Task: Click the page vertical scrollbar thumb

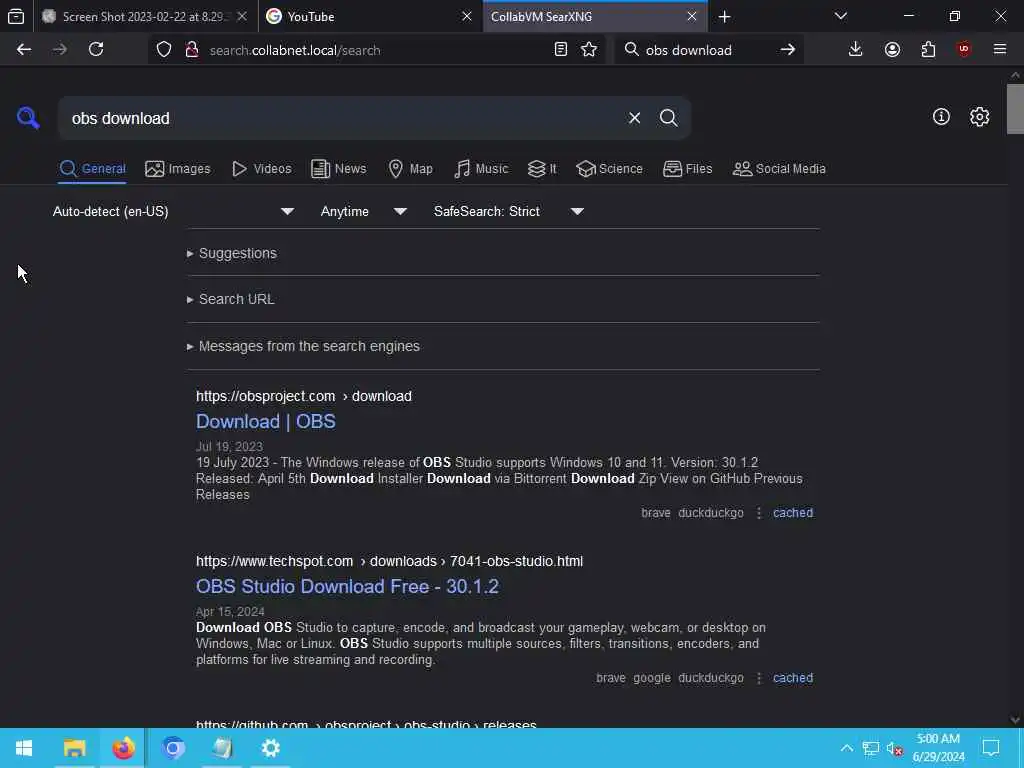Action: 1015,108
